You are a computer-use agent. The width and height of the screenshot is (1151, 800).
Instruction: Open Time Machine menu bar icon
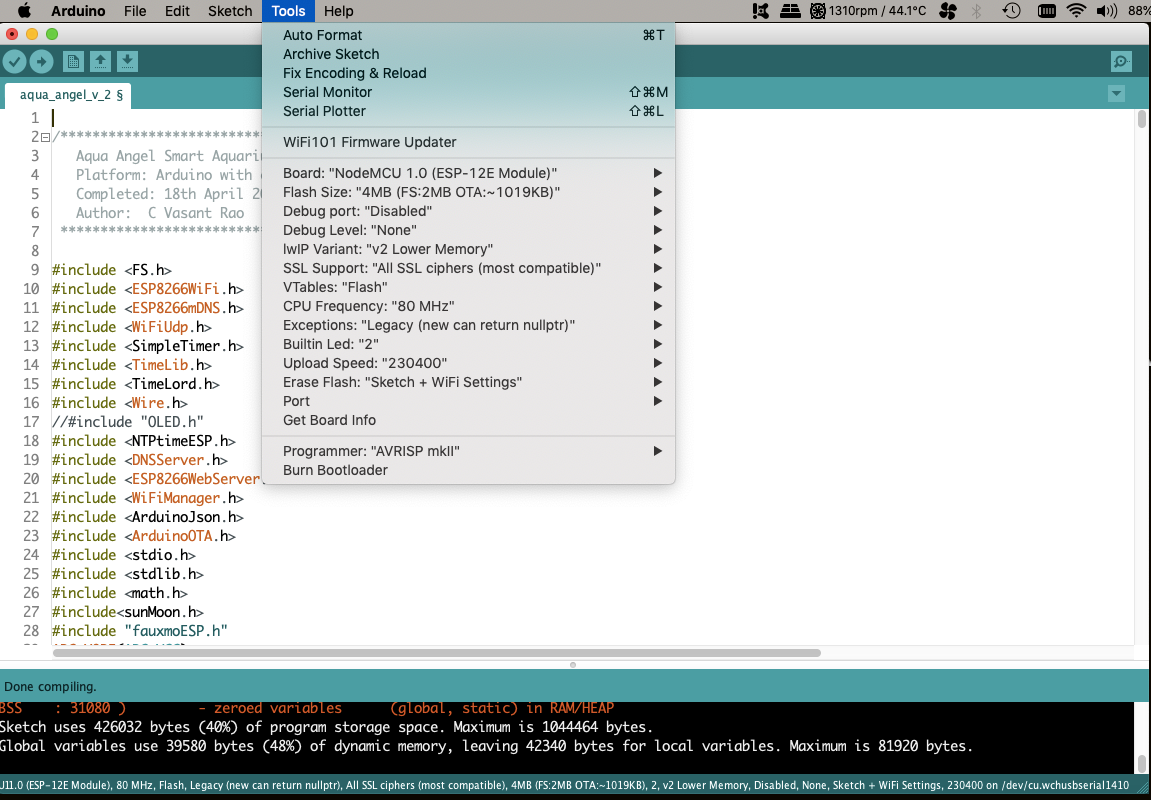pos(1012,11)
